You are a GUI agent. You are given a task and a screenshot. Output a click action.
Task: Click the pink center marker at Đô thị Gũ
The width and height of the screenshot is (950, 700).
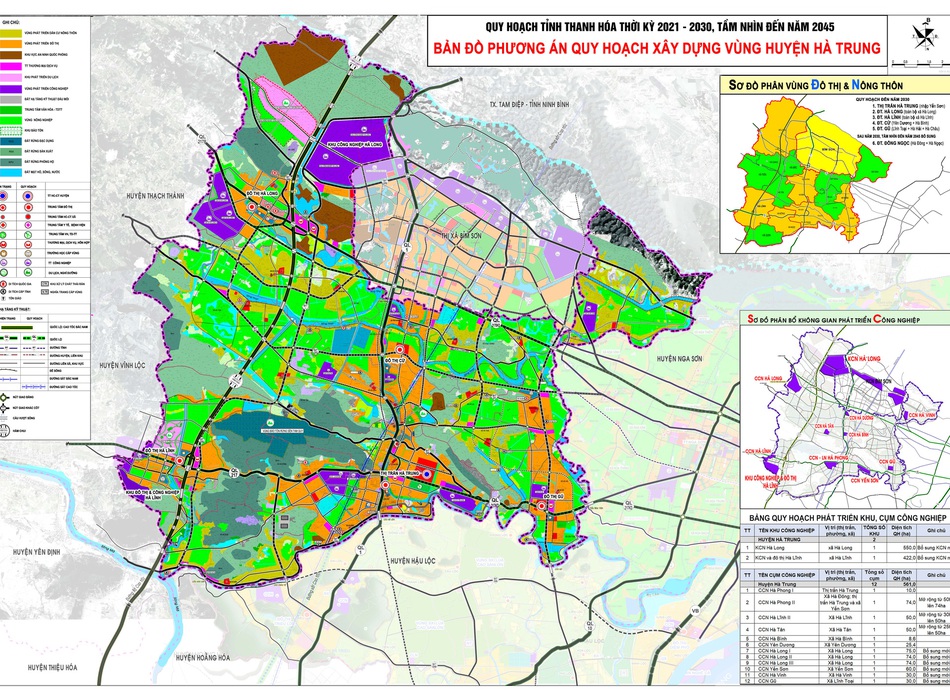(542, 506)
